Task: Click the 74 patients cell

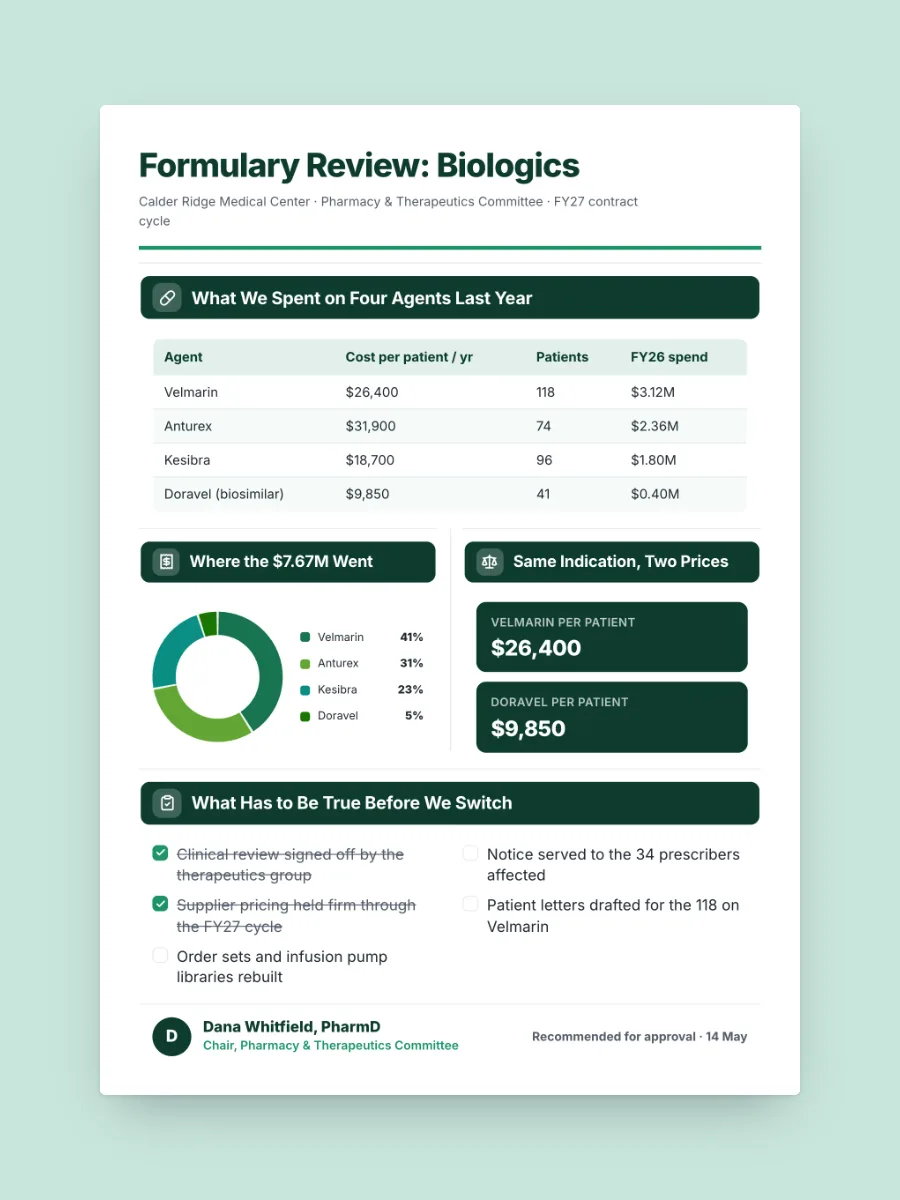Action: point(544,426)
